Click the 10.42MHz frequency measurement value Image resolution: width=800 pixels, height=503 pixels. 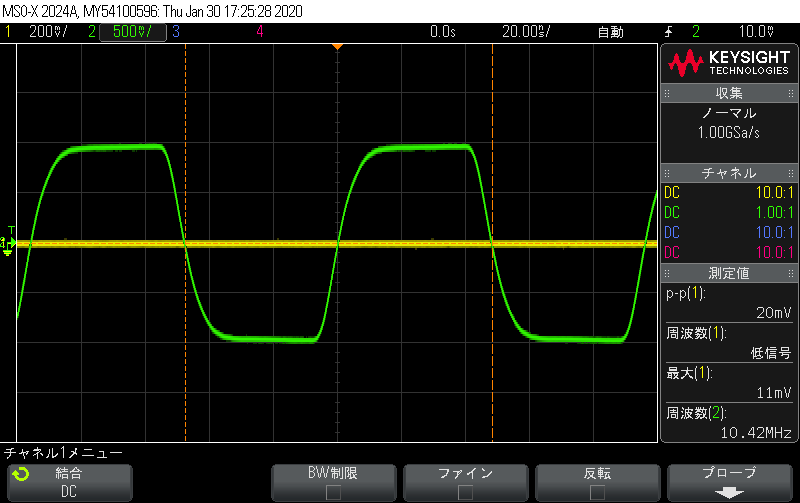click(756, 433)
